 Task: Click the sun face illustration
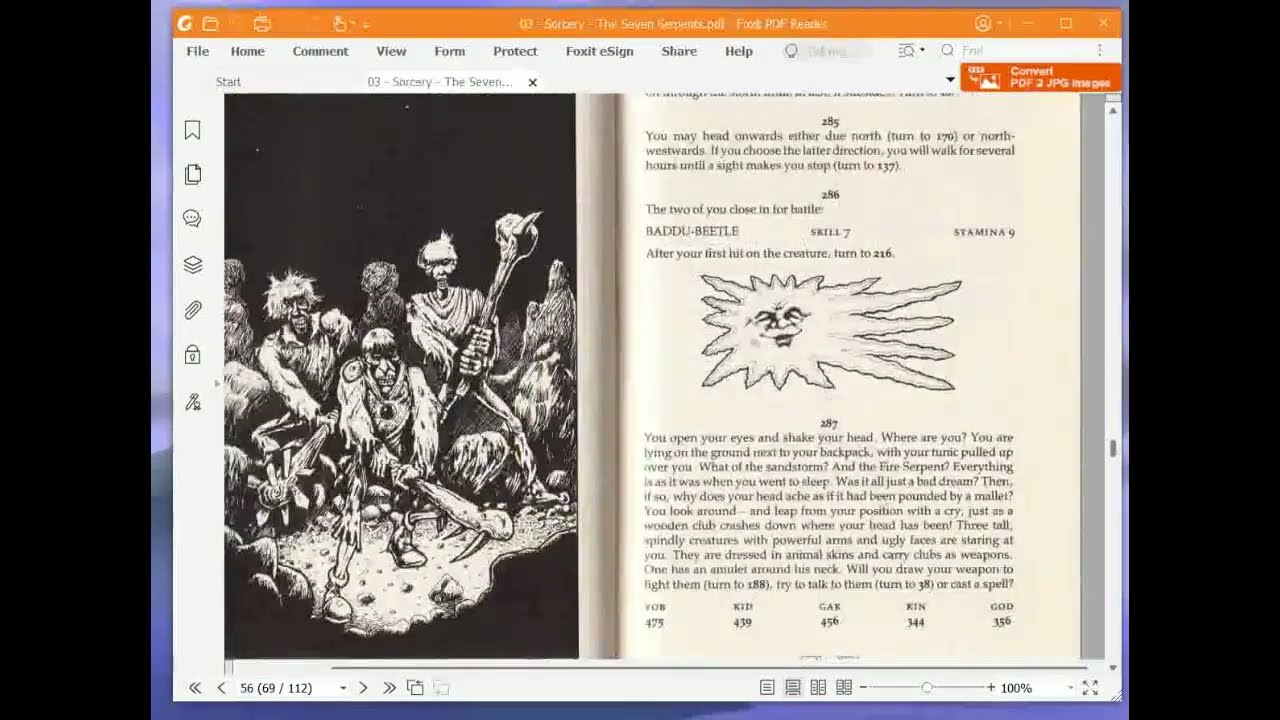830,332
